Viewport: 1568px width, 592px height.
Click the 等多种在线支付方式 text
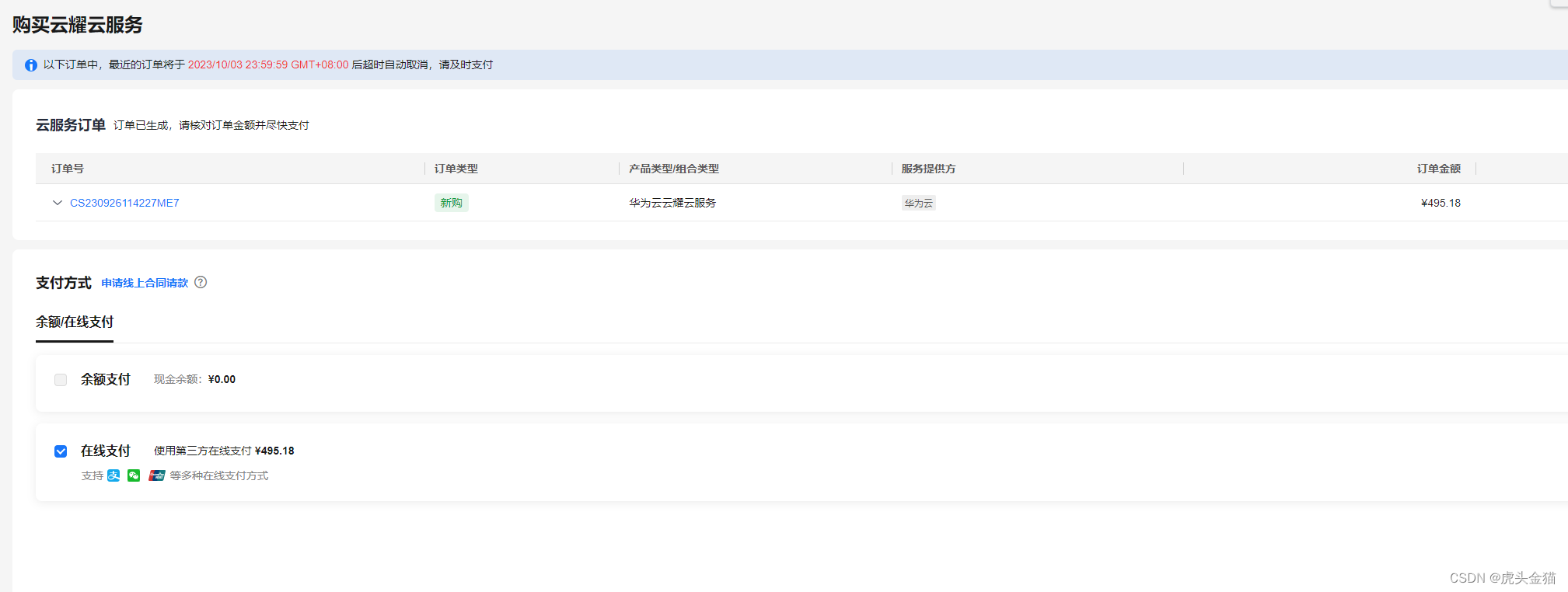coord(219,475)
